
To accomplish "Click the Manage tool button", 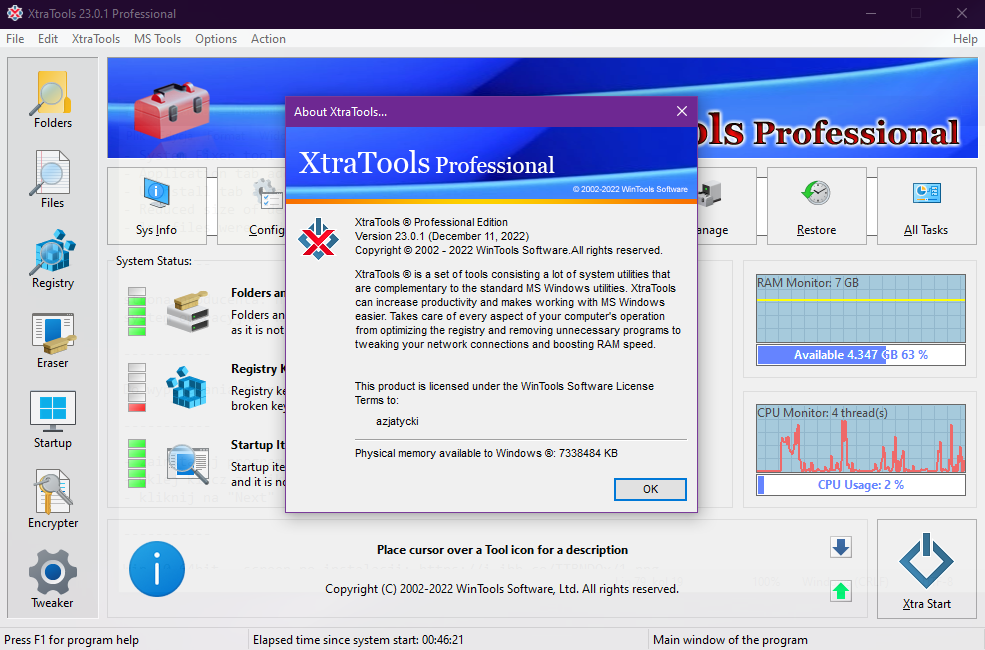I will point(727,206).
